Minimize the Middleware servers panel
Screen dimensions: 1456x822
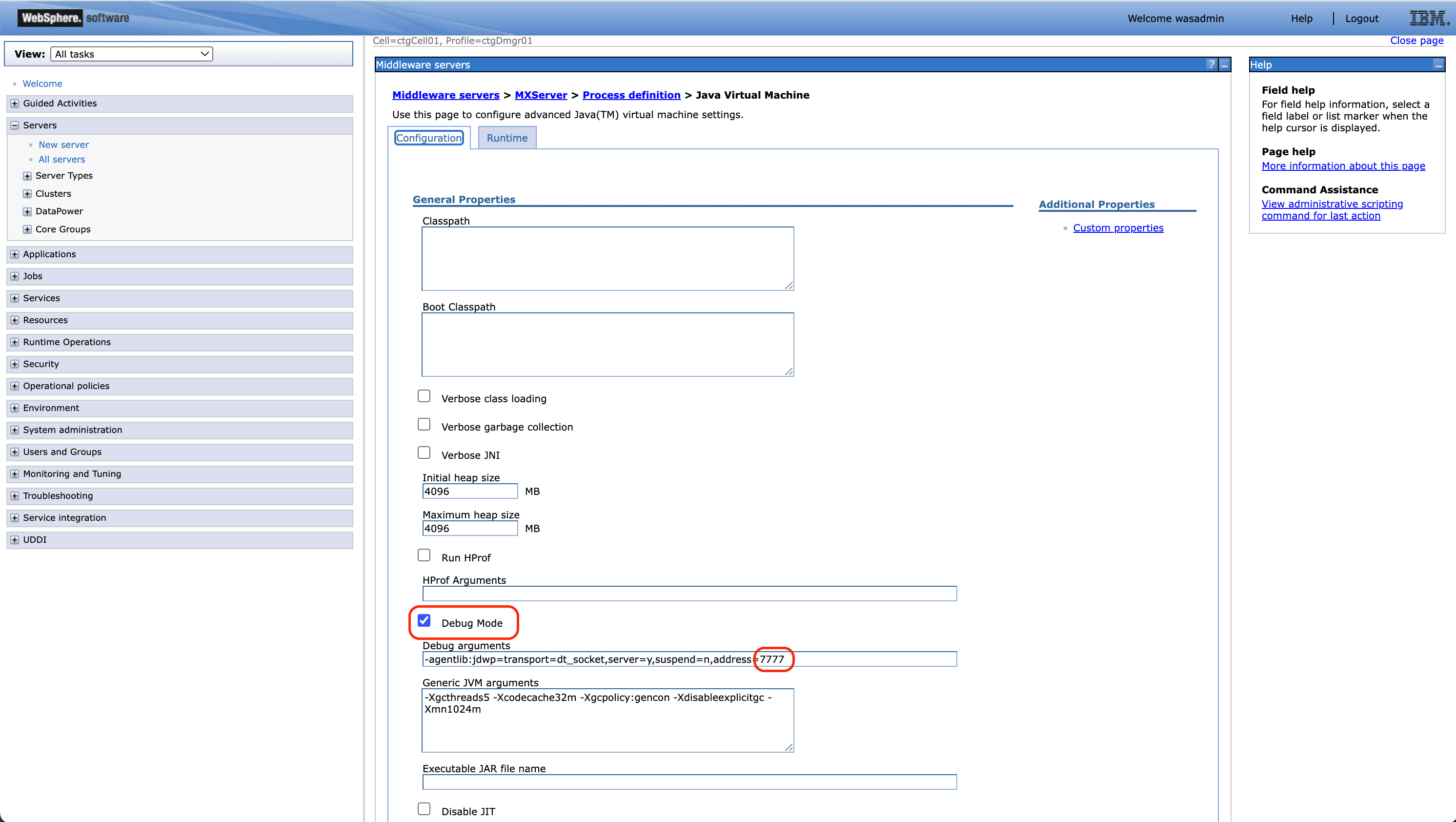[x=1224, y=64]
